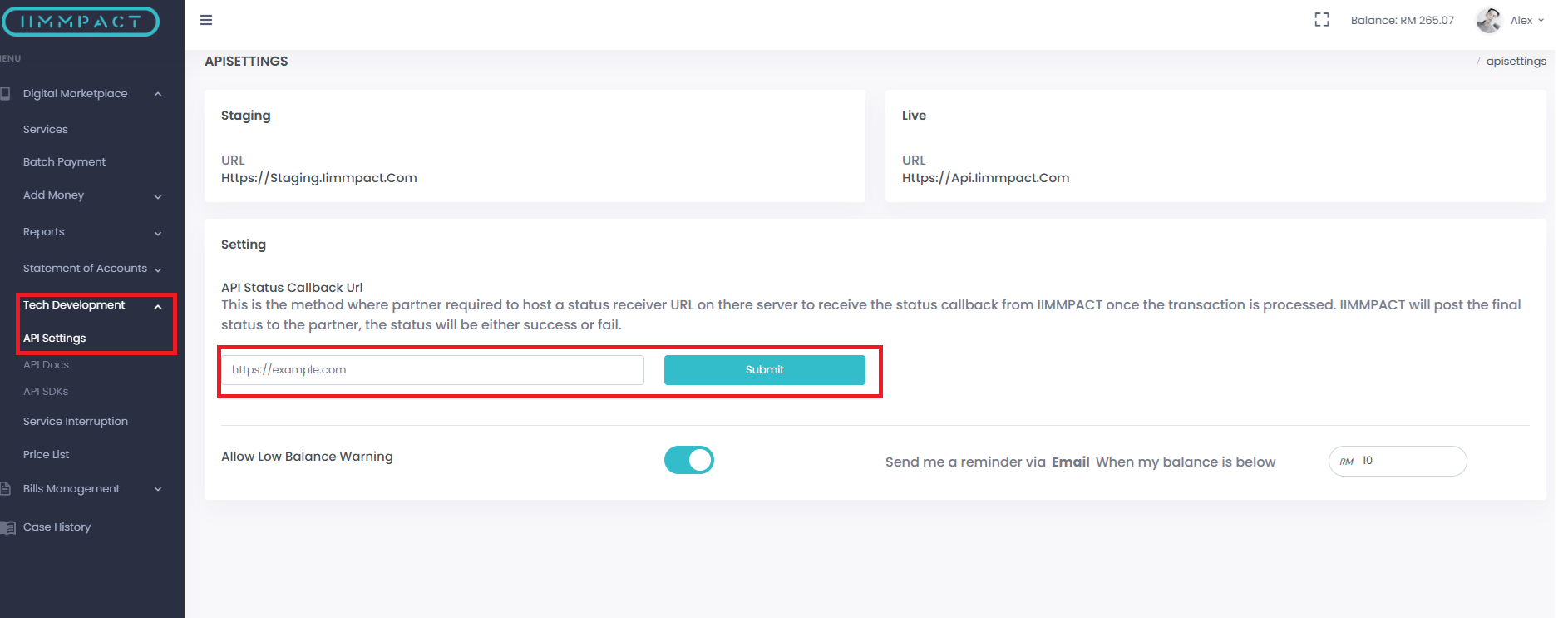Open the Alex user account dropdown
Image resolution: width=1568 pixels, height=618 pixels.
pyautogui.click(x=1527, y=20)
